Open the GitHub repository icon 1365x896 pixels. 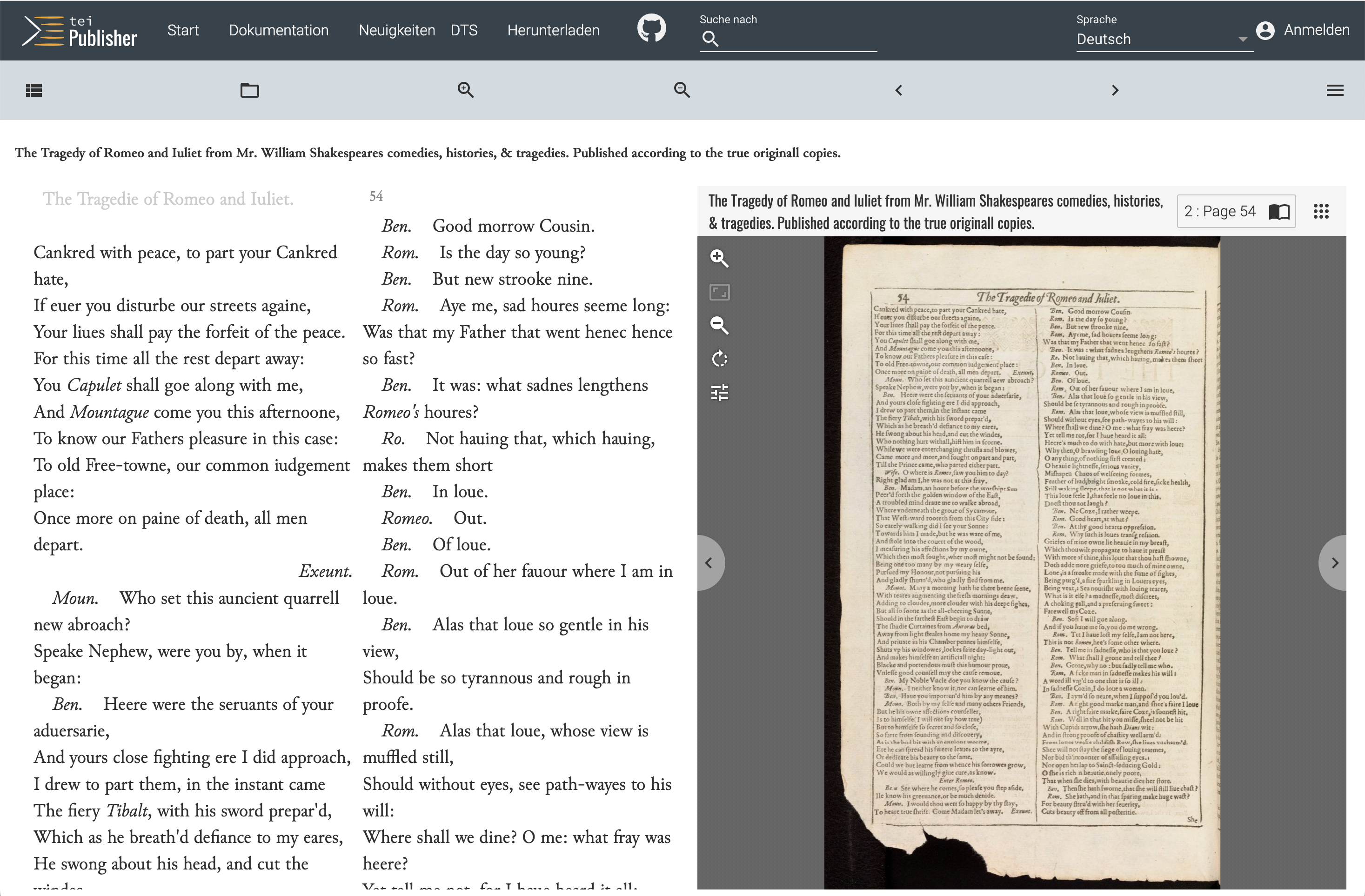point(651,29)
